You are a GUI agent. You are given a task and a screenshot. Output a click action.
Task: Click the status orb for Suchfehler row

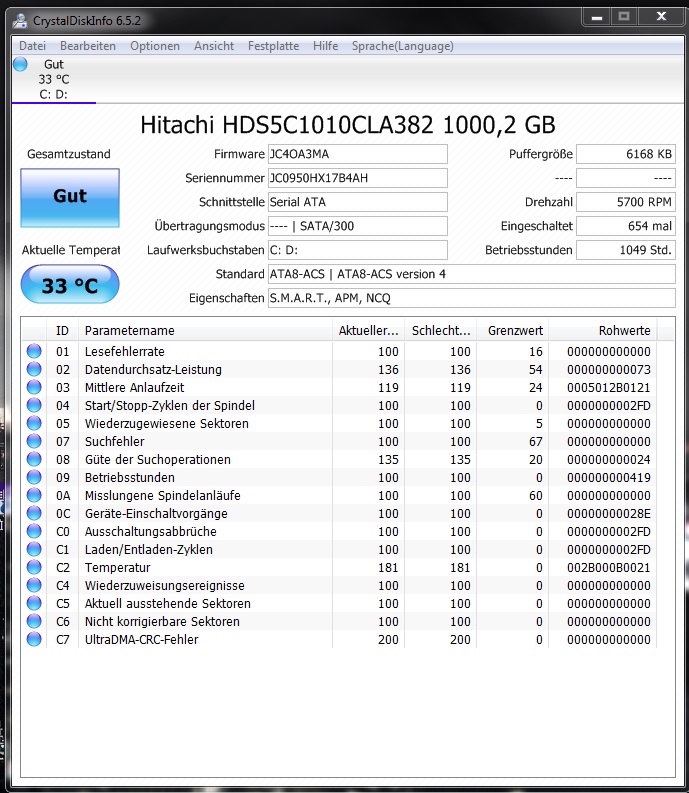coord(34,441)
